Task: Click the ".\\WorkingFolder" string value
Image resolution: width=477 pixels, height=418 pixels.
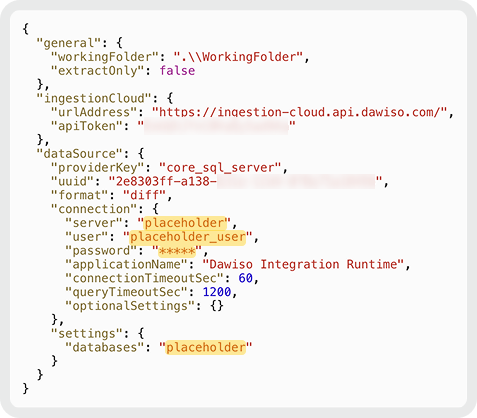Action: click(238, 57)
